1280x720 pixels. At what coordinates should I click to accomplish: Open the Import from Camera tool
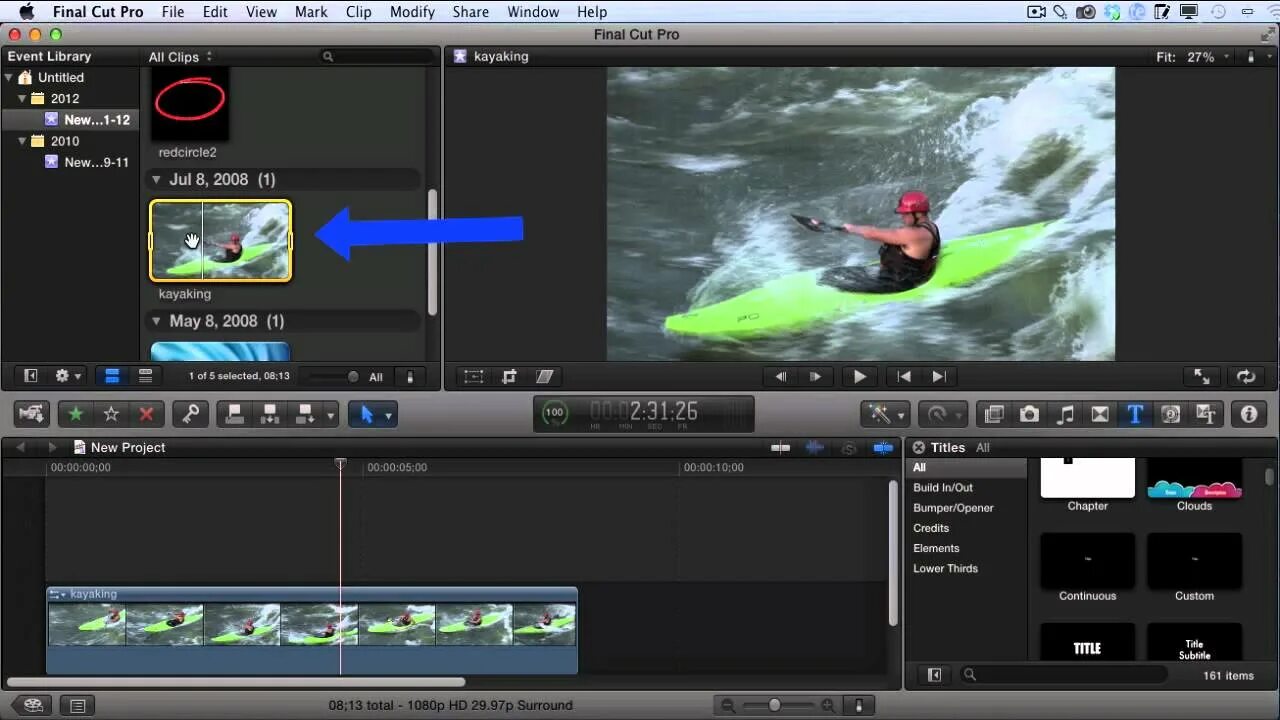click(x=31, y=414)
